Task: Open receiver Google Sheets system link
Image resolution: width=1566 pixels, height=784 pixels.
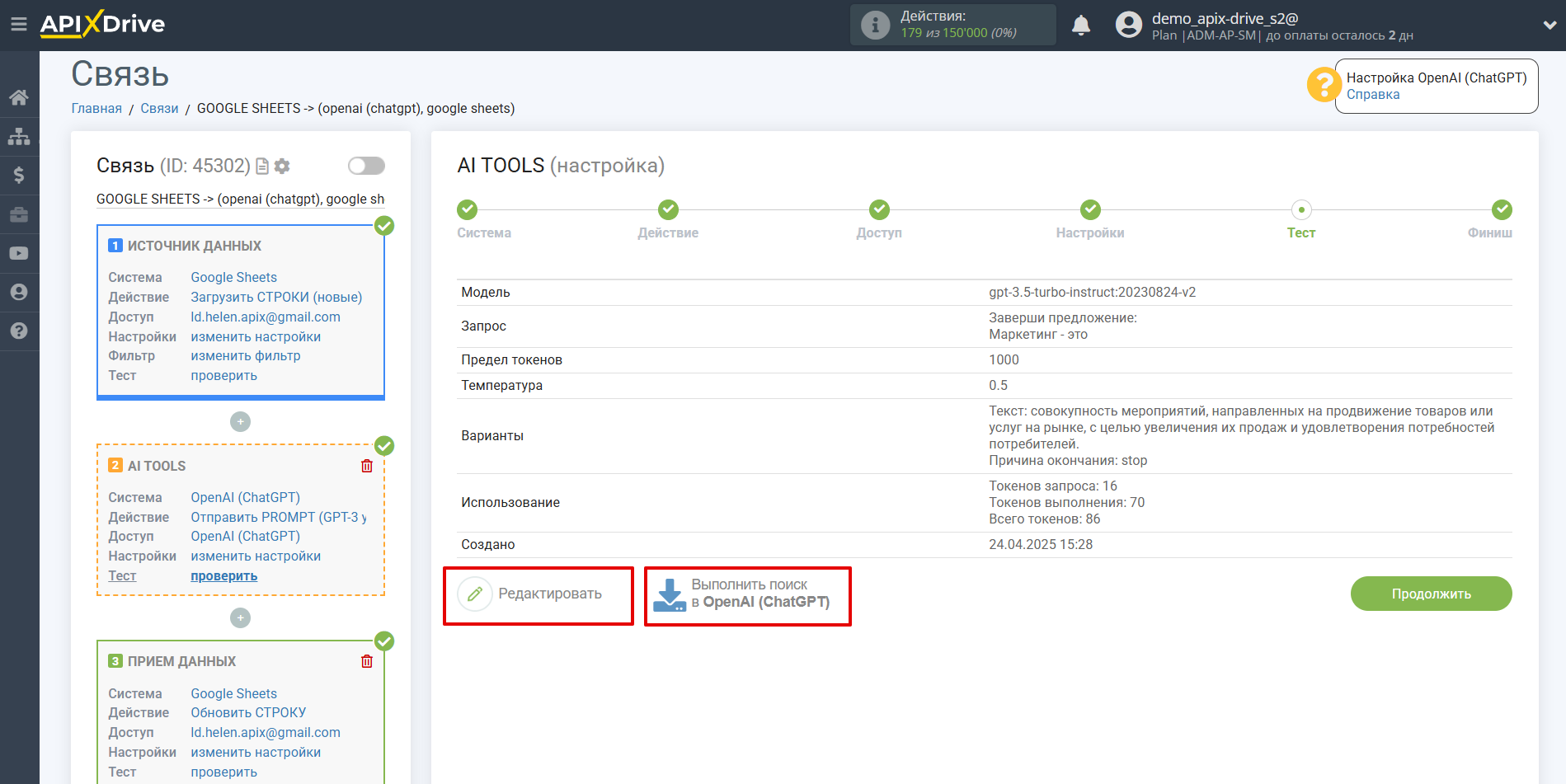Action: click(233, 694)
